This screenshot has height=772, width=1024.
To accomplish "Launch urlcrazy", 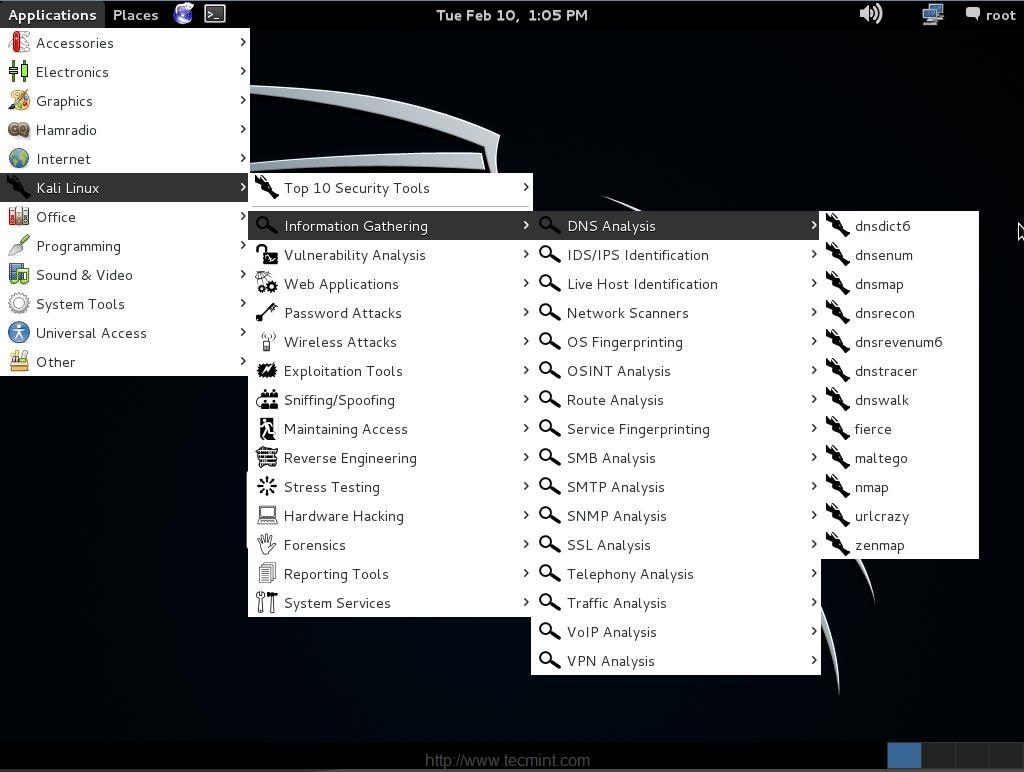I will (882, 516).
